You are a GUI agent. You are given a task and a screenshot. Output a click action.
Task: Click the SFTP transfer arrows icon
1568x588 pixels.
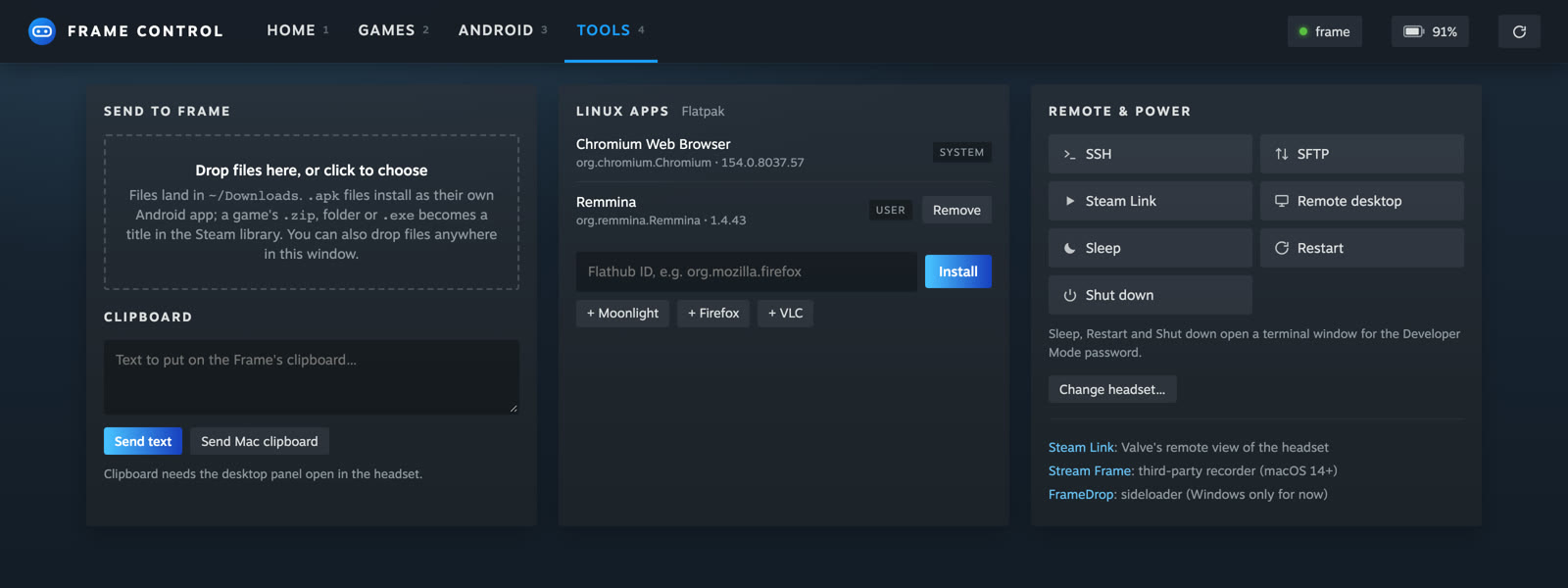pyautogui.click(x=1282, y=154)
